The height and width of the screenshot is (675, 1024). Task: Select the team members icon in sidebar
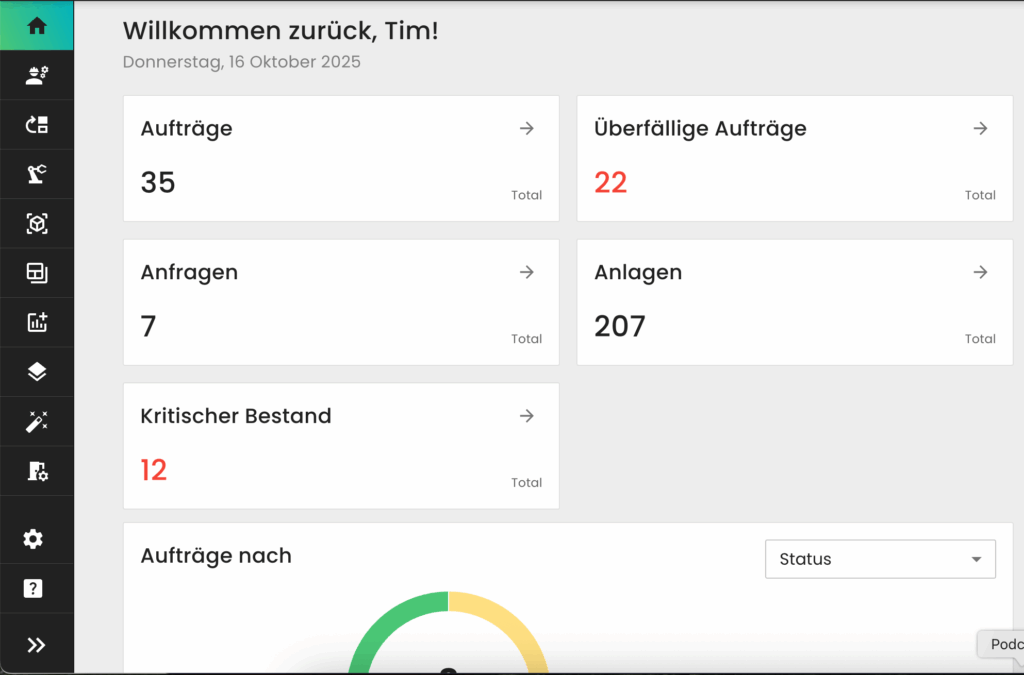pyautogui.click(x=36, y=74)
